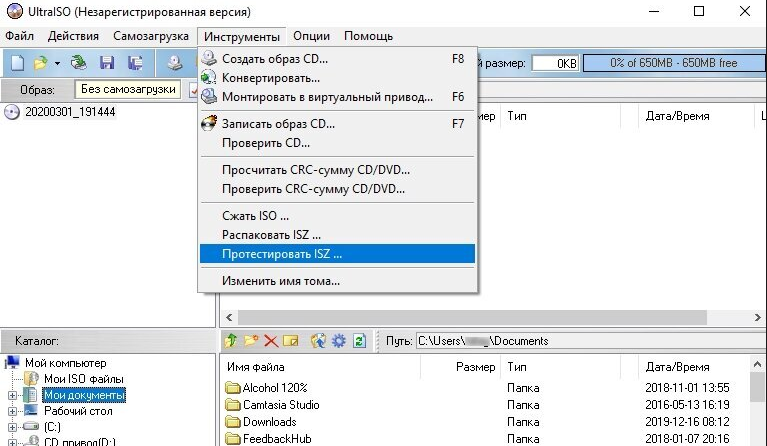
Task: Select Мой компьютер tree node
Action: [66, 363]
